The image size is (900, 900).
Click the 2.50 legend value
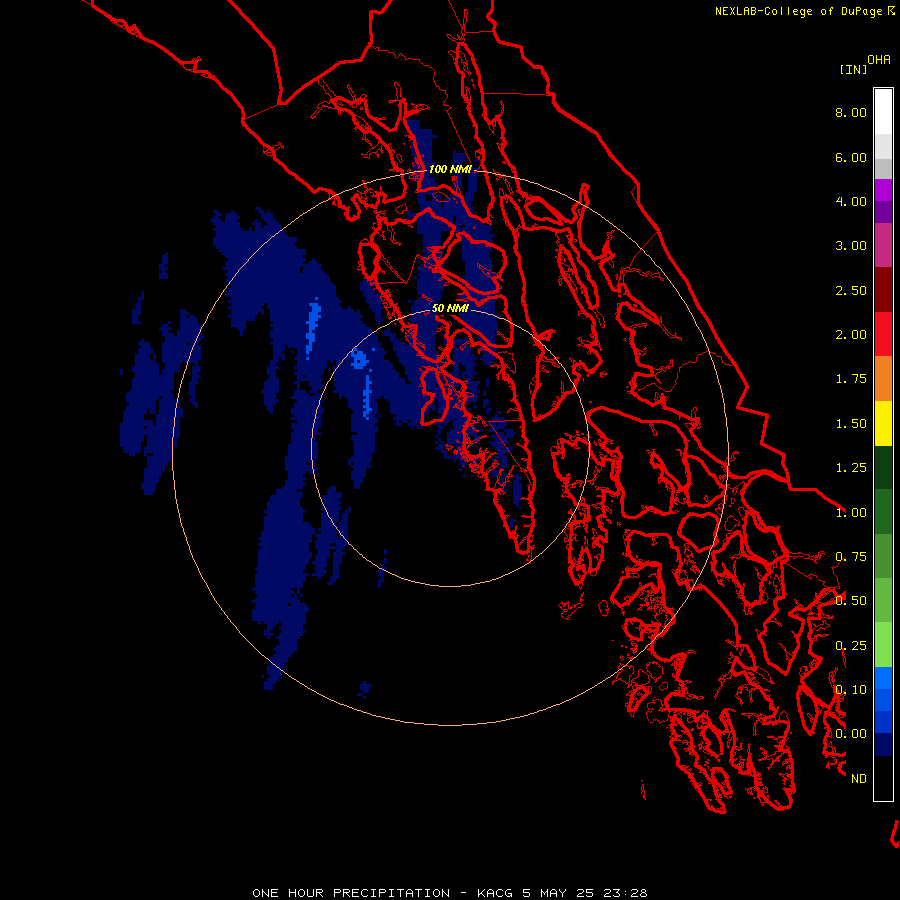[x=851, y=290]
